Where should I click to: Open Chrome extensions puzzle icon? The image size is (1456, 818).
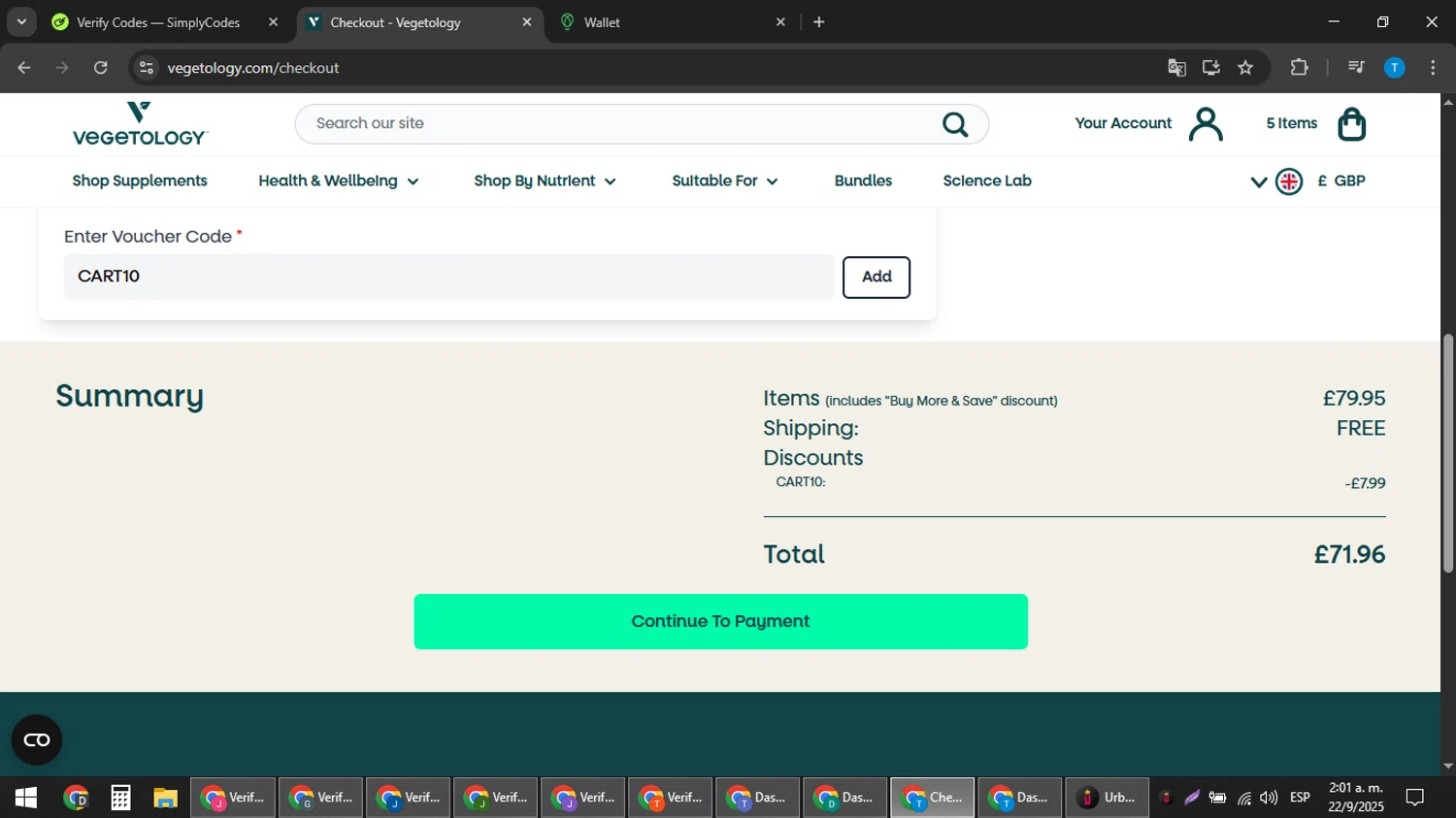(1300, 68)
